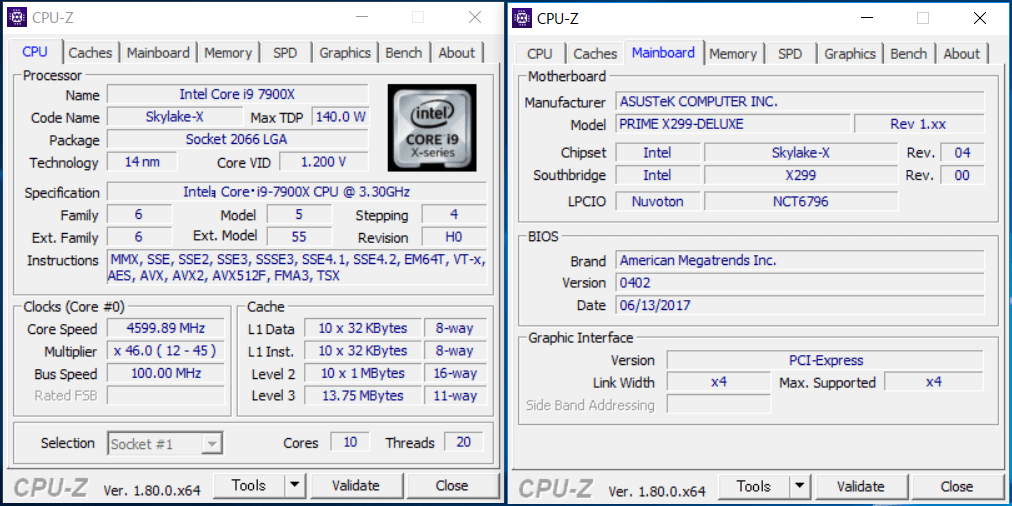Click the technology value '14 nm'
This screenshot has height=506, width=1012.
tap(142, 161)
